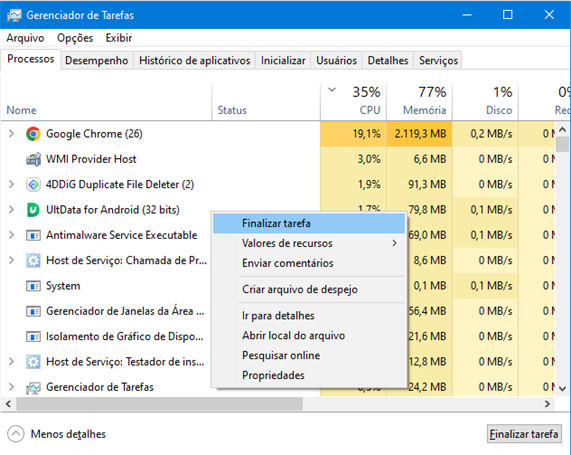This screenshot has height=455, width=571.
Task: Click the vertical scrollbar down arrow
Action: click(x=562, y=388)
